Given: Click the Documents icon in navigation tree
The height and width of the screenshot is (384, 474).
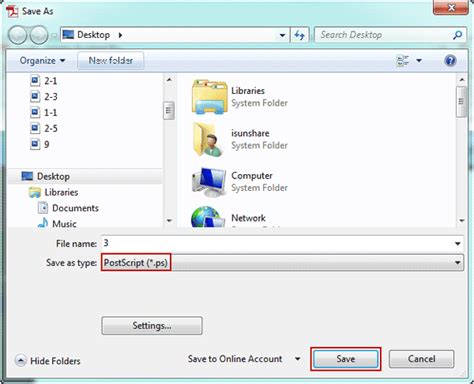Looking at the screenshot, I should (x=43, y=208).
